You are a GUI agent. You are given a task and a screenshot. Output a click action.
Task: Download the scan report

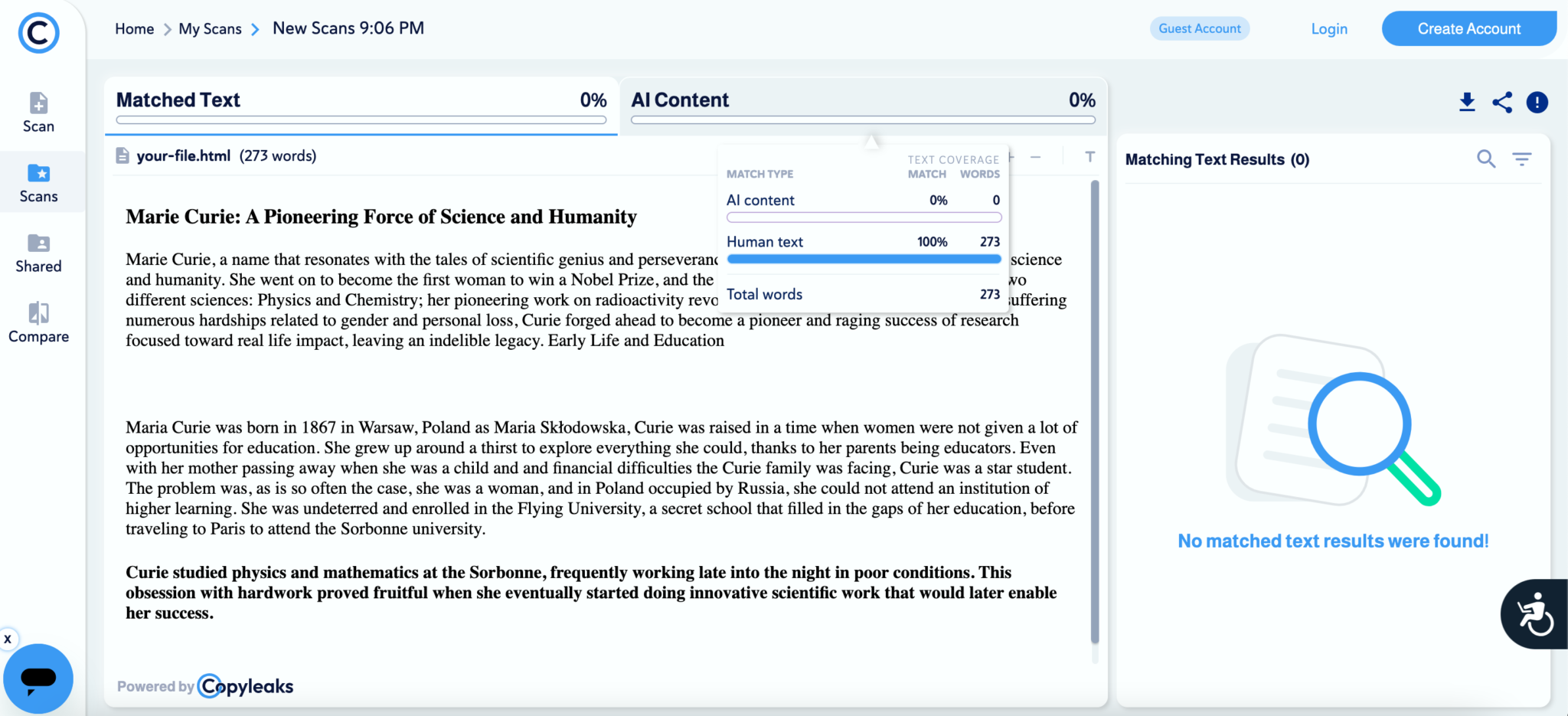click(x=1467, y=102)
